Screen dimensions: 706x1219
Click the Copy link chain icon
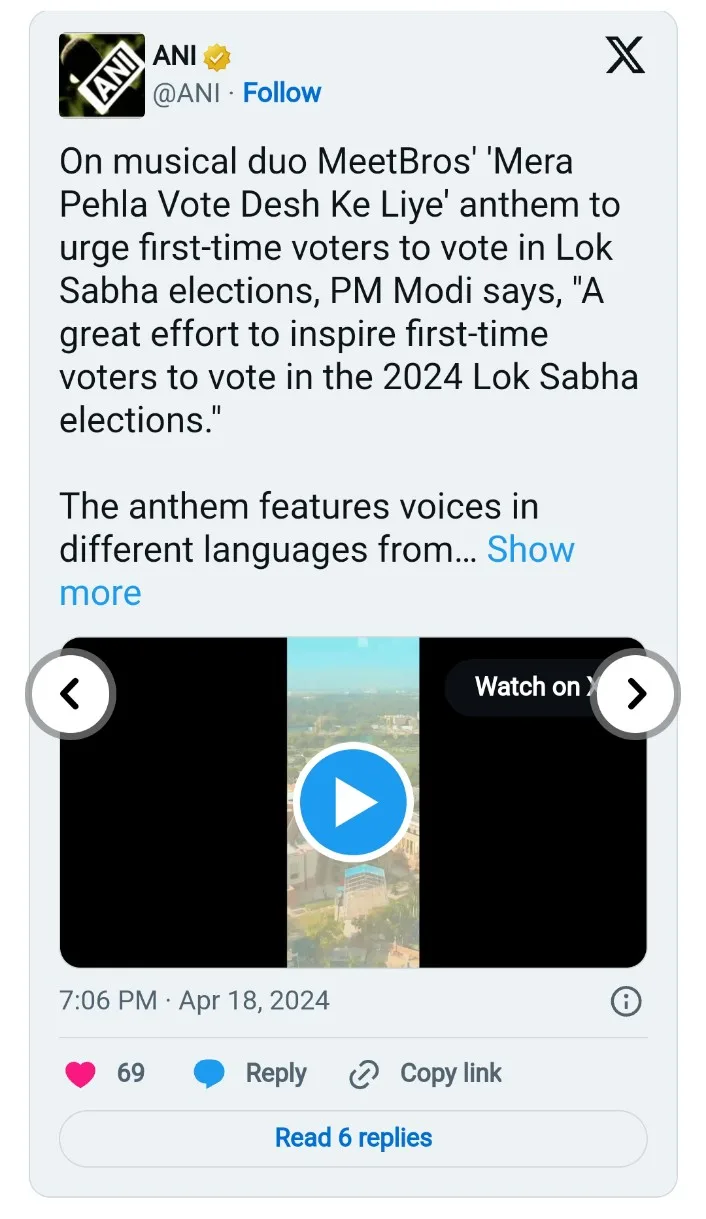(363, 1075)
